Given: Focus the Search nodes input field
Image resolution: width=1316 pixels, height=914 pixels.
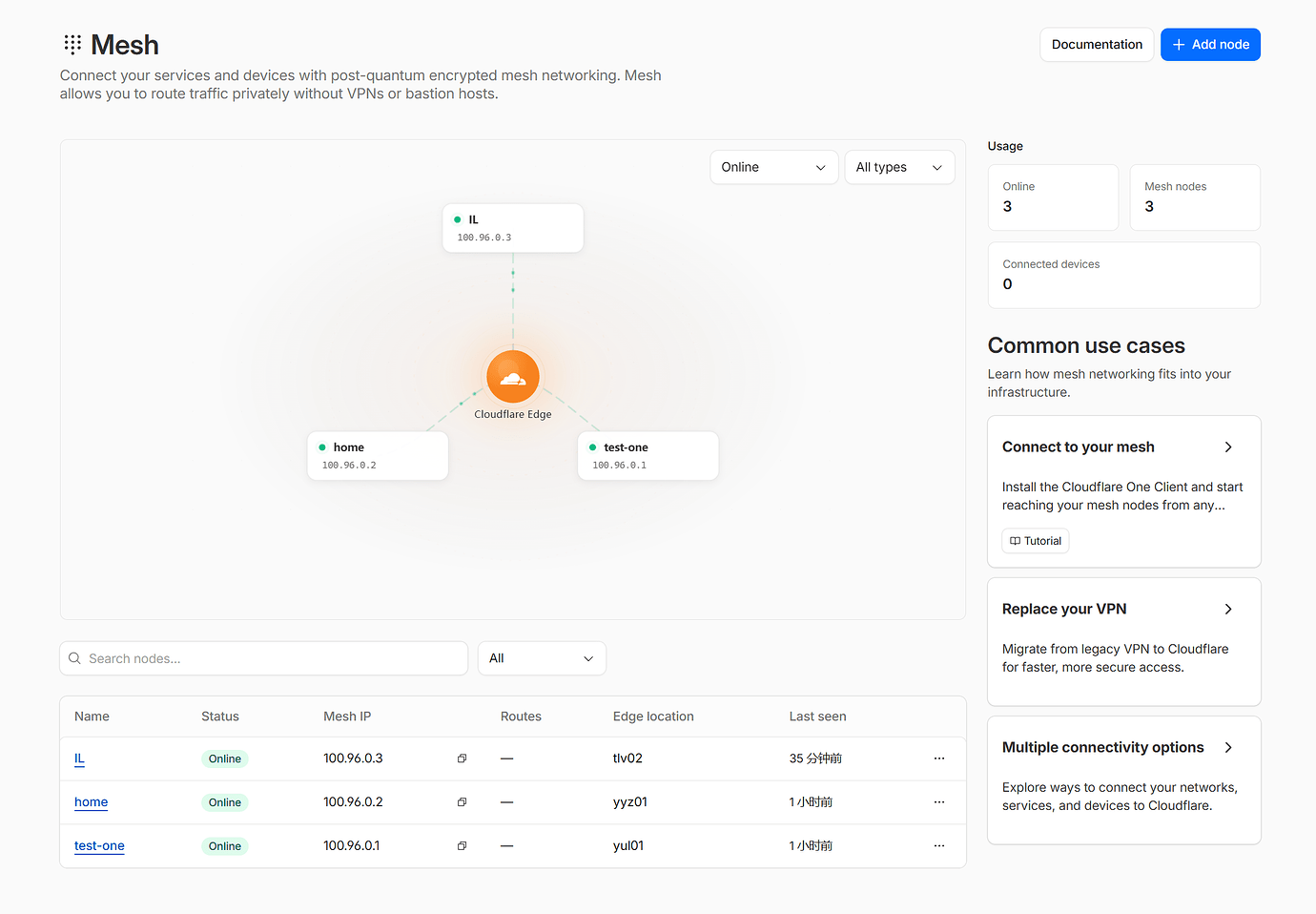Looking at the screenshot, I should coord(264,658).
